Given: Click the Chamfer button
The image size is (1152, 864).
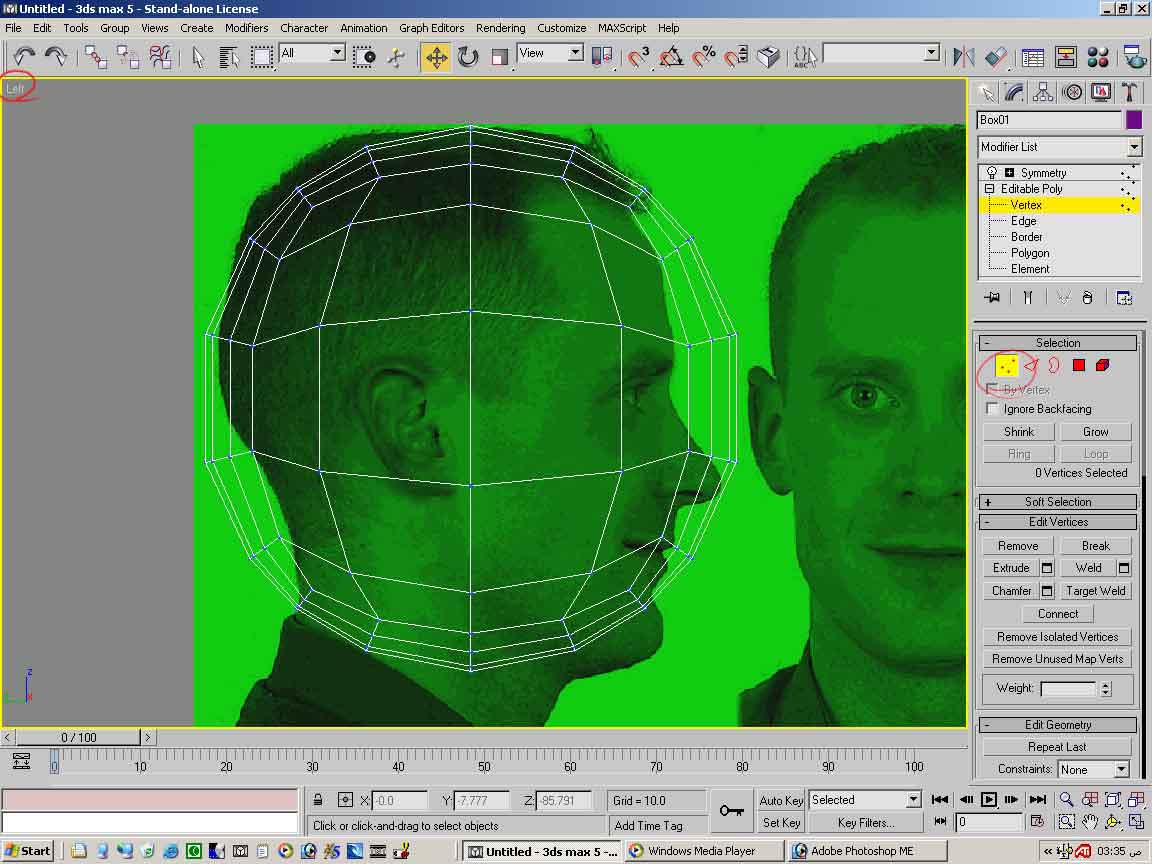Looking at the screenshot, I should coord(1011,591).
